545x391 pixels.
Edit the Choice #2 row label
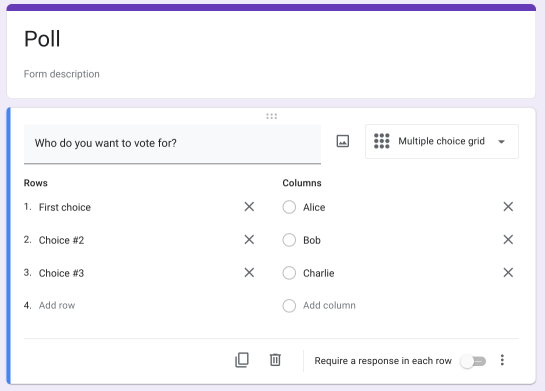62,240
